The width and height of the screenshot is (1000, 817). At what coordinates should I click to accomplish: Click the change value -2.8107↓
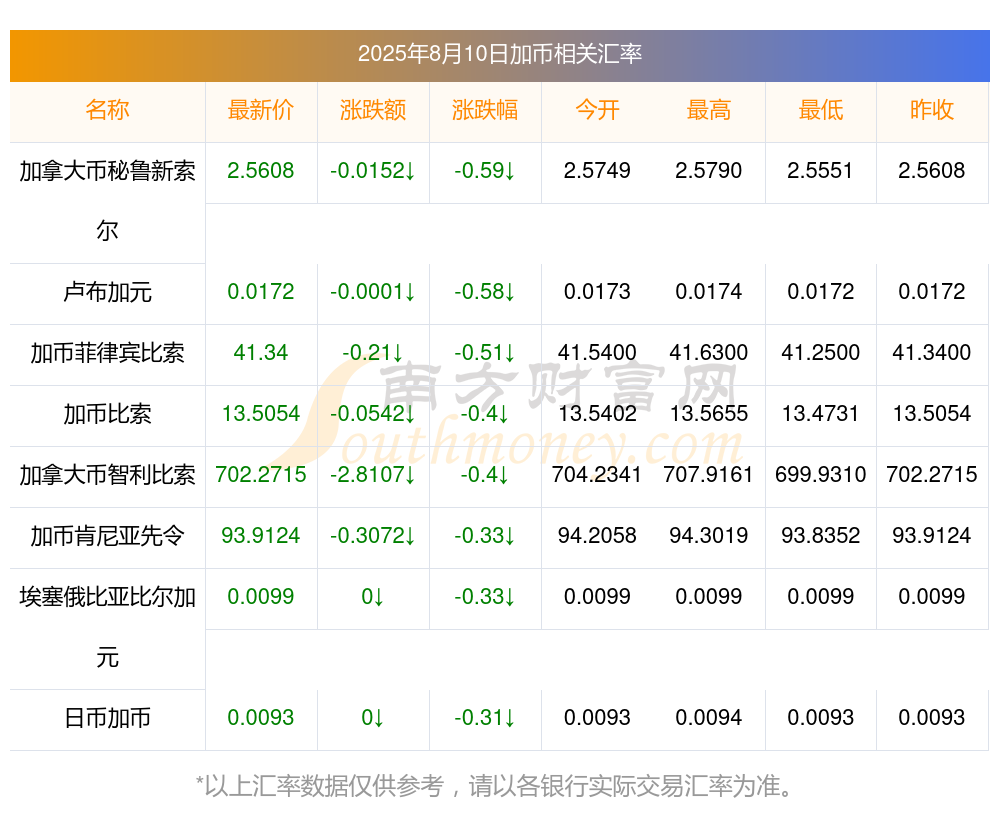point(373,475)
